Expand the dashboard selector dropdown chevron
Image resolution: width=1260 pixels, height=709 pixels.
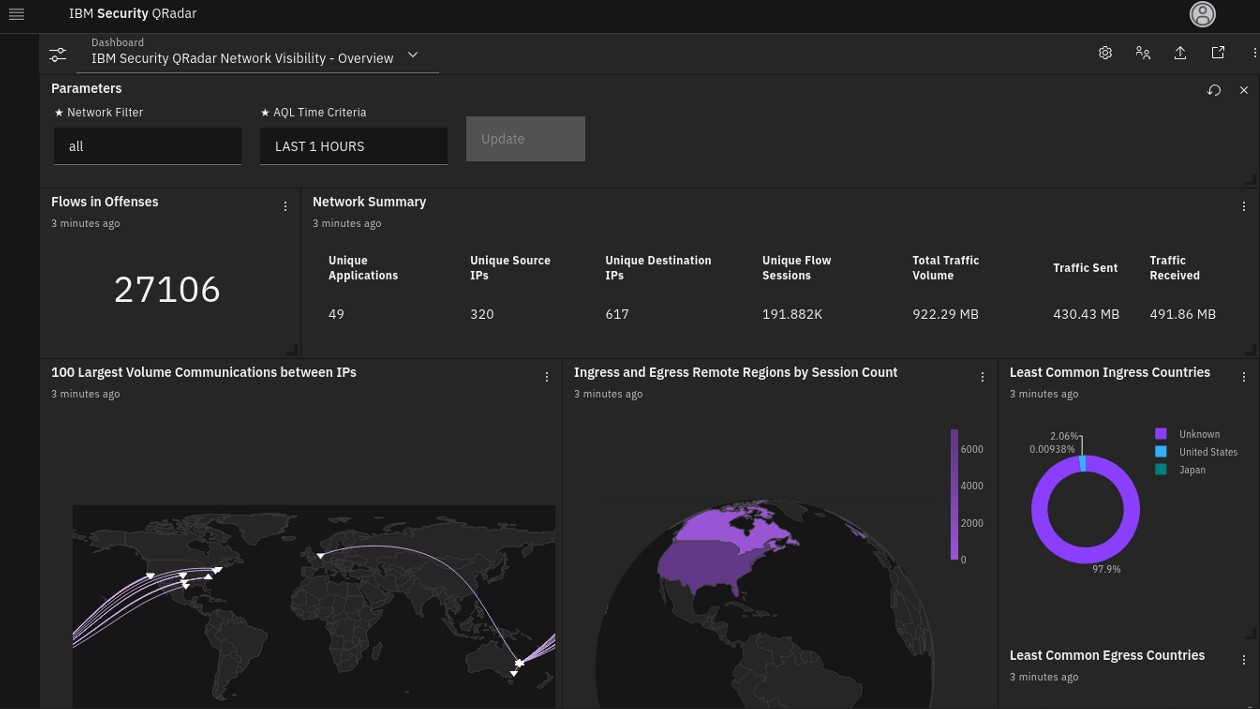(412, 55)
